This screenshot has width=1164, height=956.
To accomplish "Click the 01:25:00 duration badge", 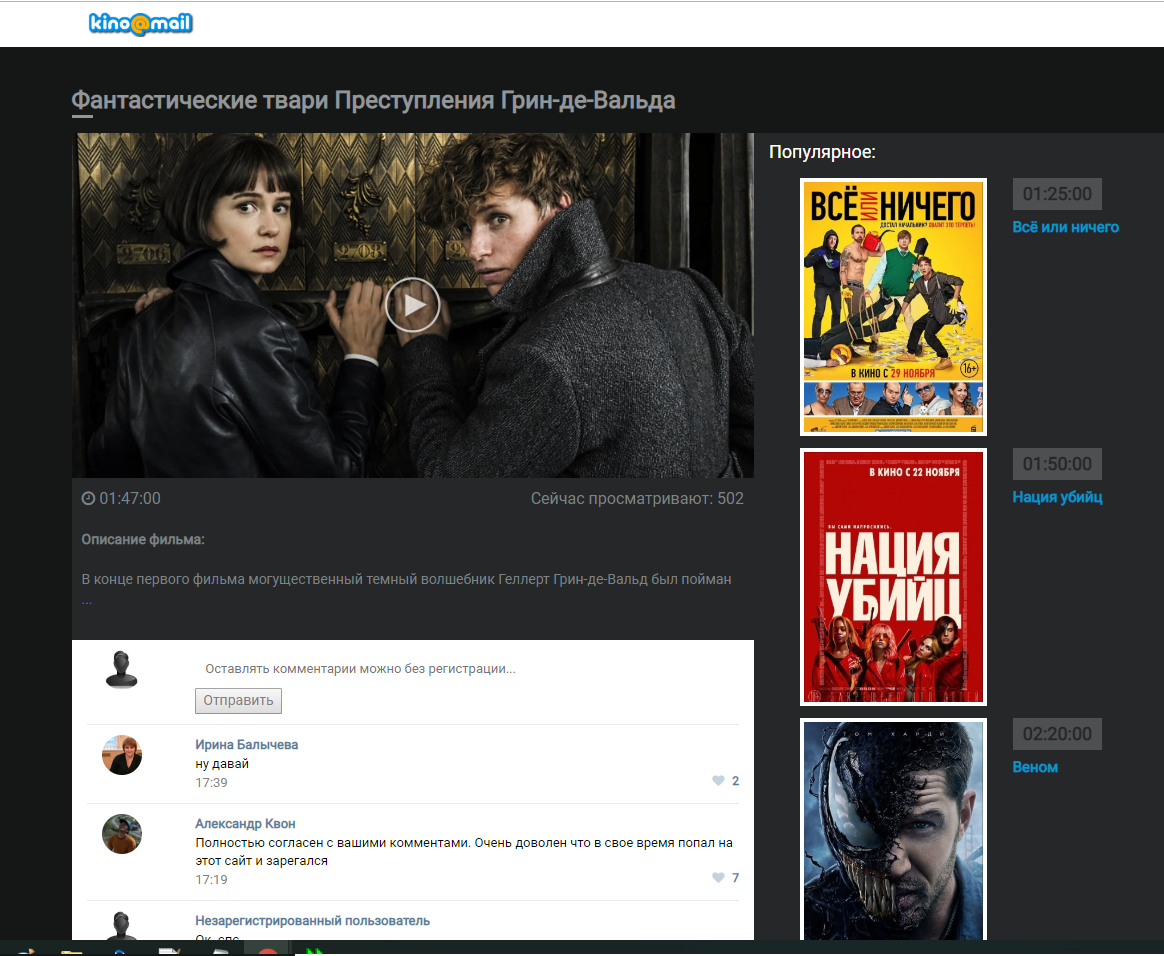I will tap(1057, 194).
